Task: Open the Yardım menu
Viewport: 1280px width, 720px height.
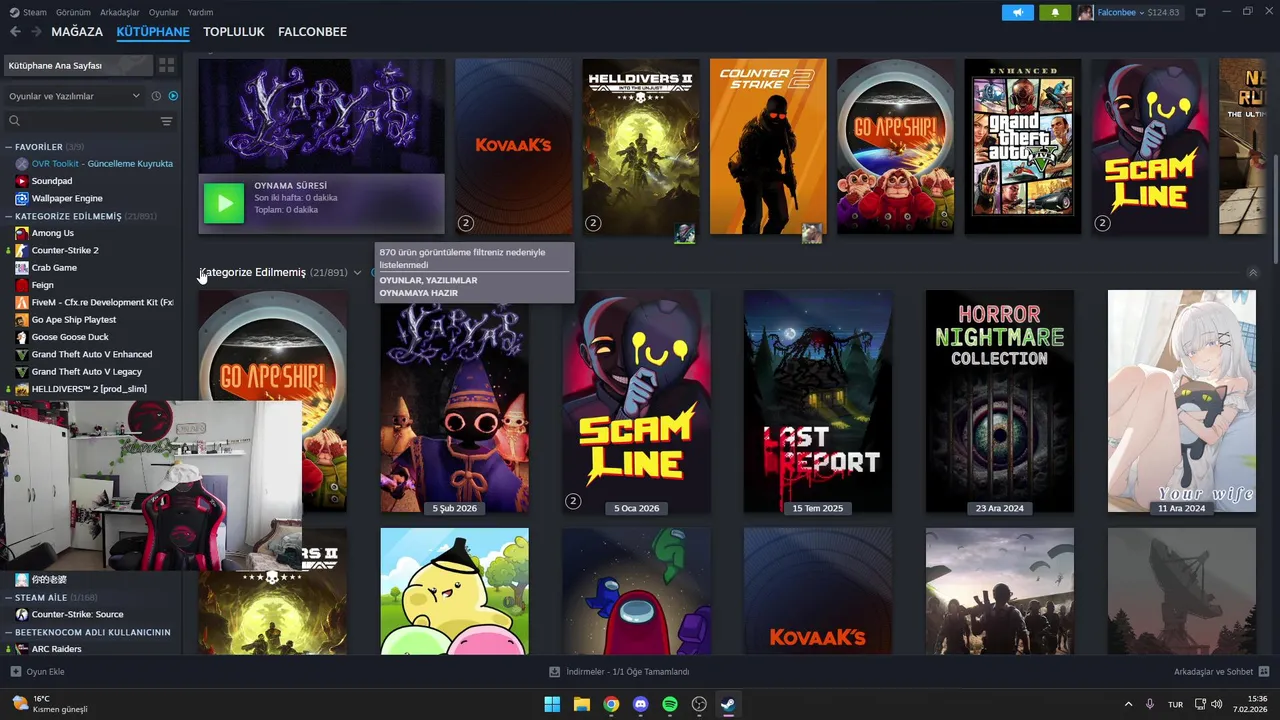Action: (x=200, y=12)
